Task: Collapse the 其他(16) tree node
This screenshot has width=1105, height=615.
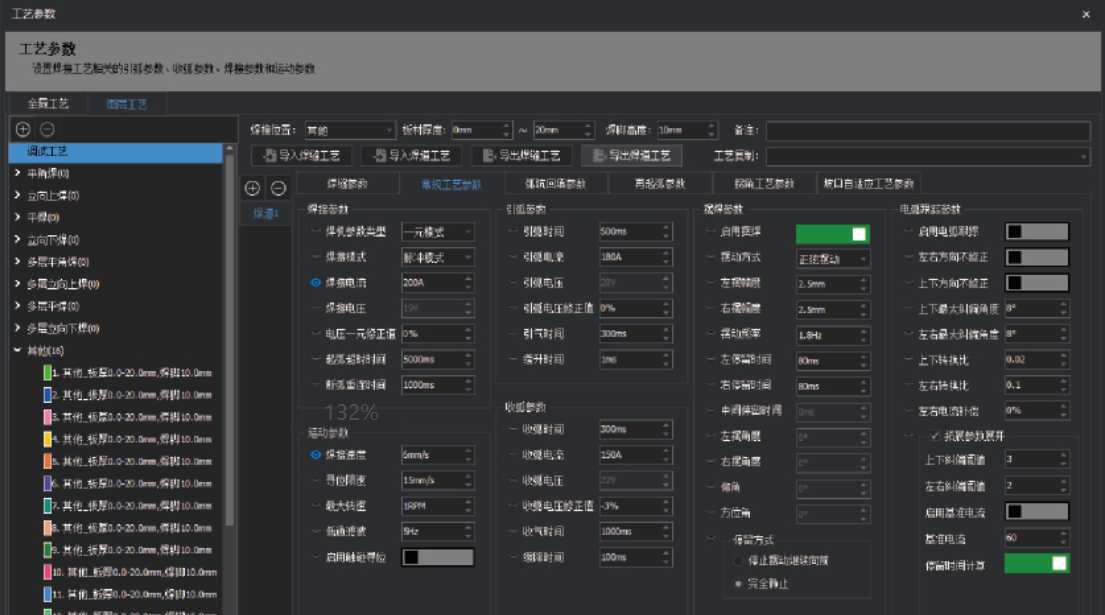Action: tap(17, 350)
